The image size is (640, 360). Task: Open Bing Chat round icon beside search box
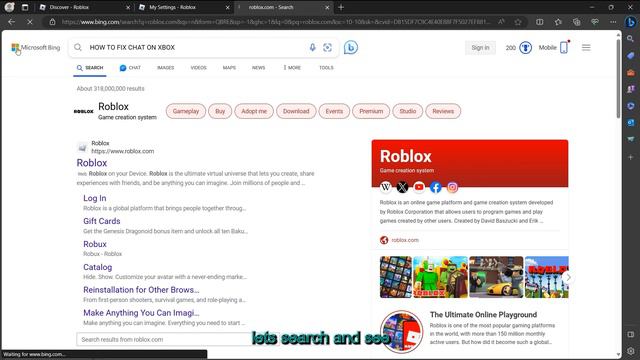(x=351, y=47)
